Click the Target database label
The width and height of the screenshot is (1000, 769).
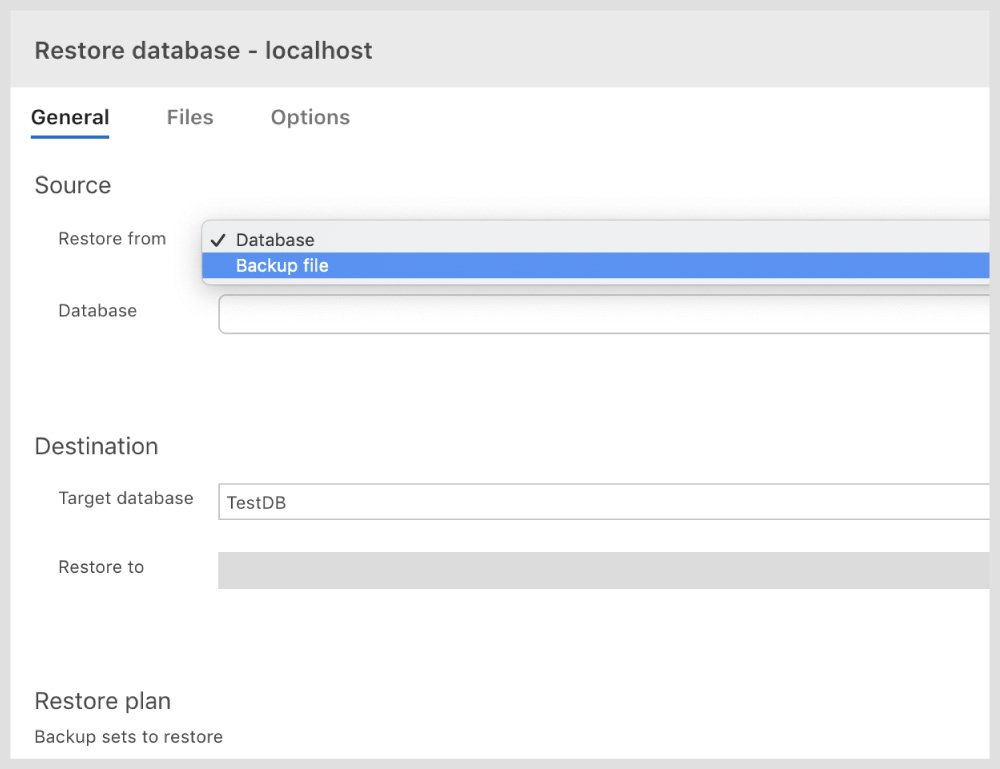(125, 498)
